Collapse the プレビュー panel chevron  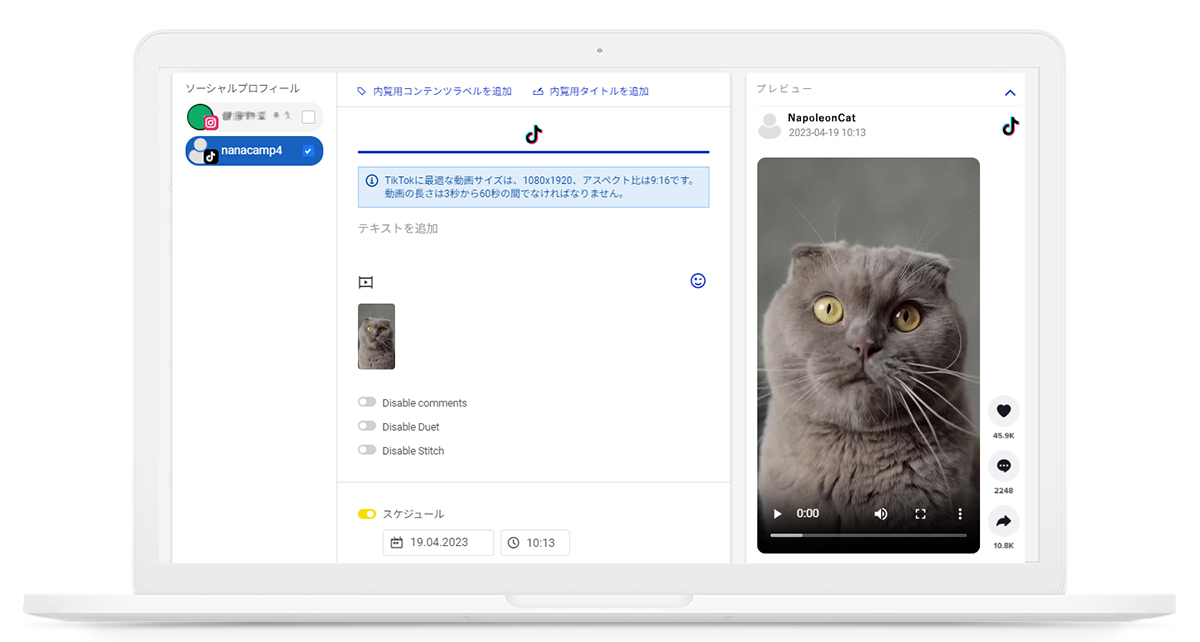tap(1010, 93)
